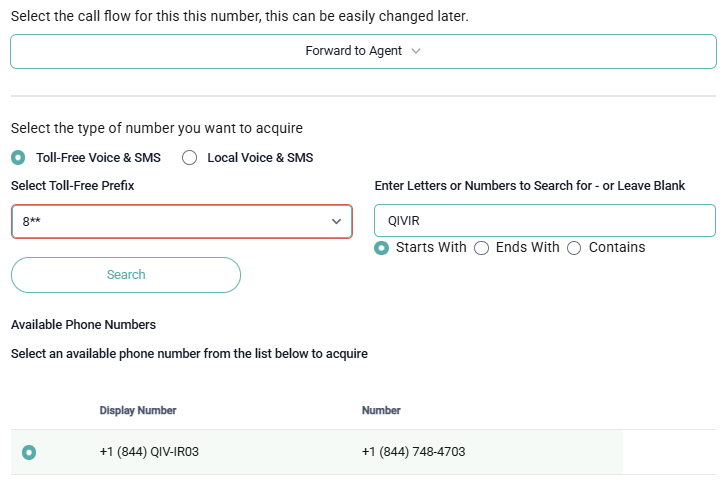The height and width of the screenshot is (483, 723).
Task: Choose the Ends With radio button
Action: coord(481,248)
